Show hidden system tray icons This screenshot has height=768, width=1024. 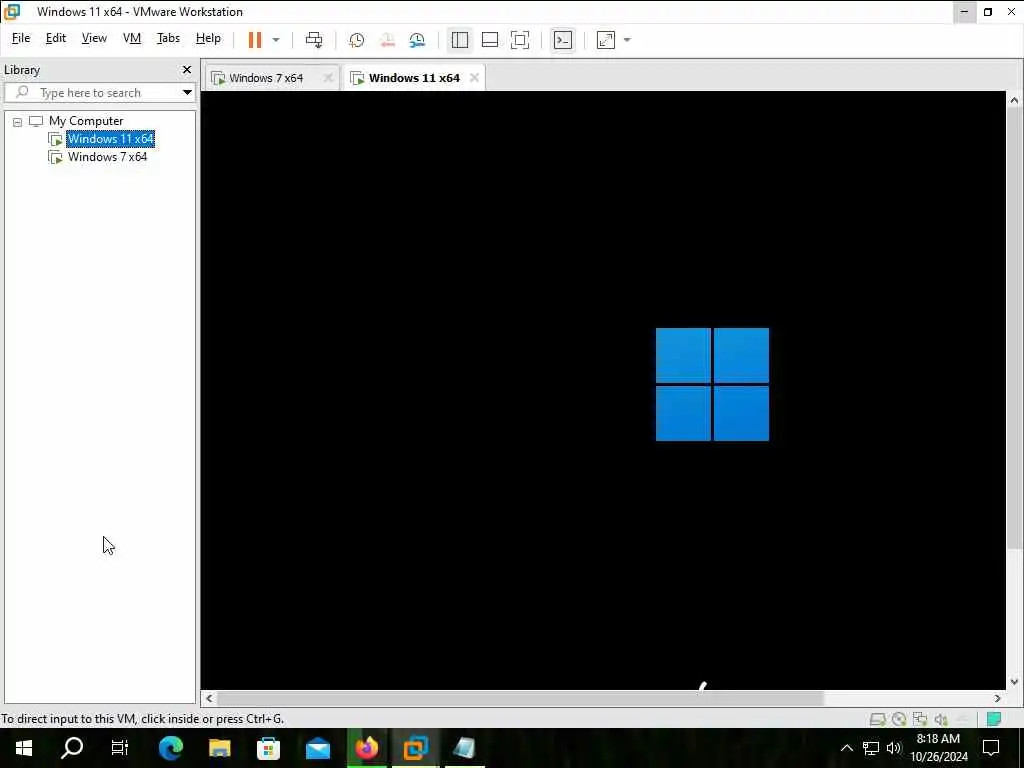[846, 748]
